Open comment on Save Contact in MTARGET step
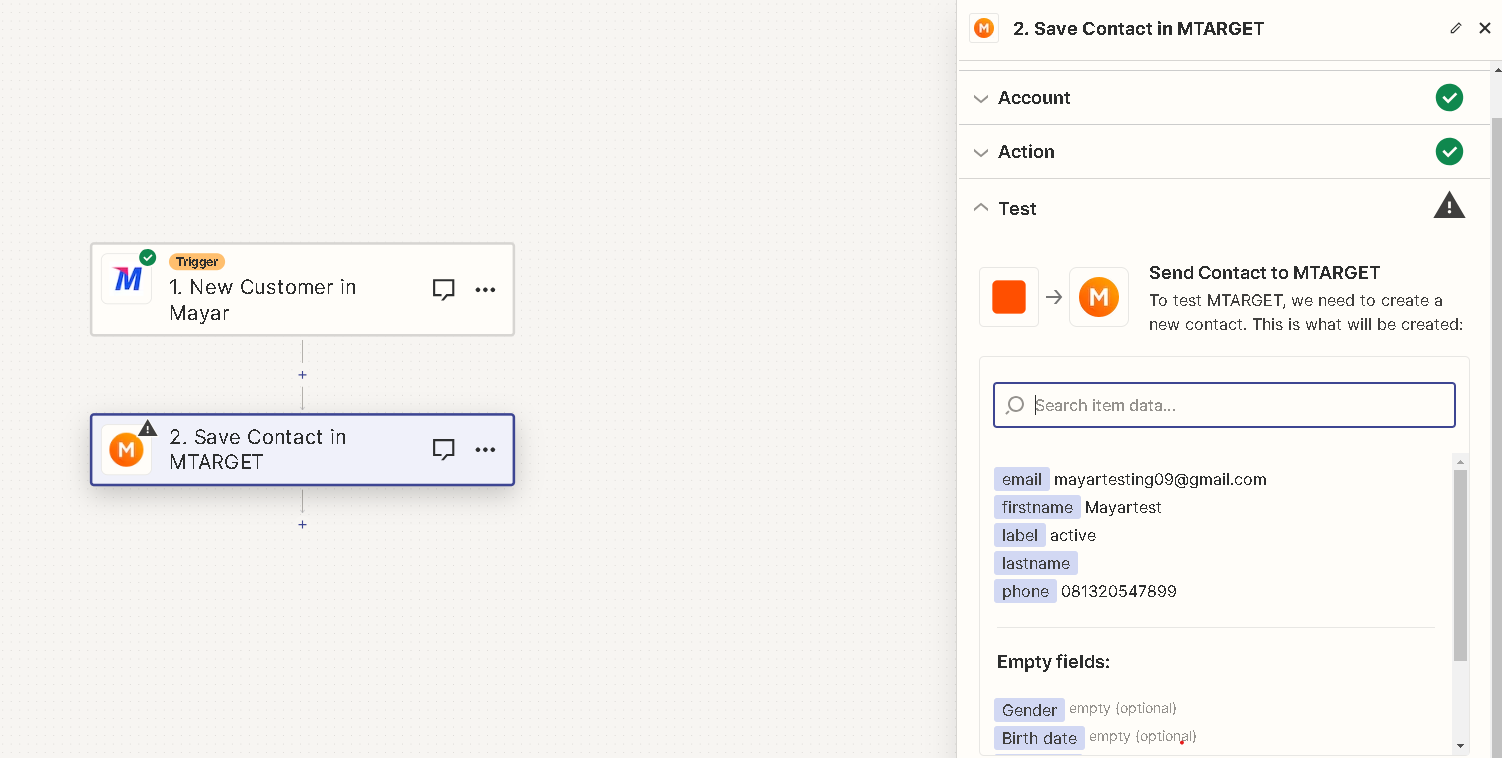This screenshot has width=1502, height=758. [444, 449]
